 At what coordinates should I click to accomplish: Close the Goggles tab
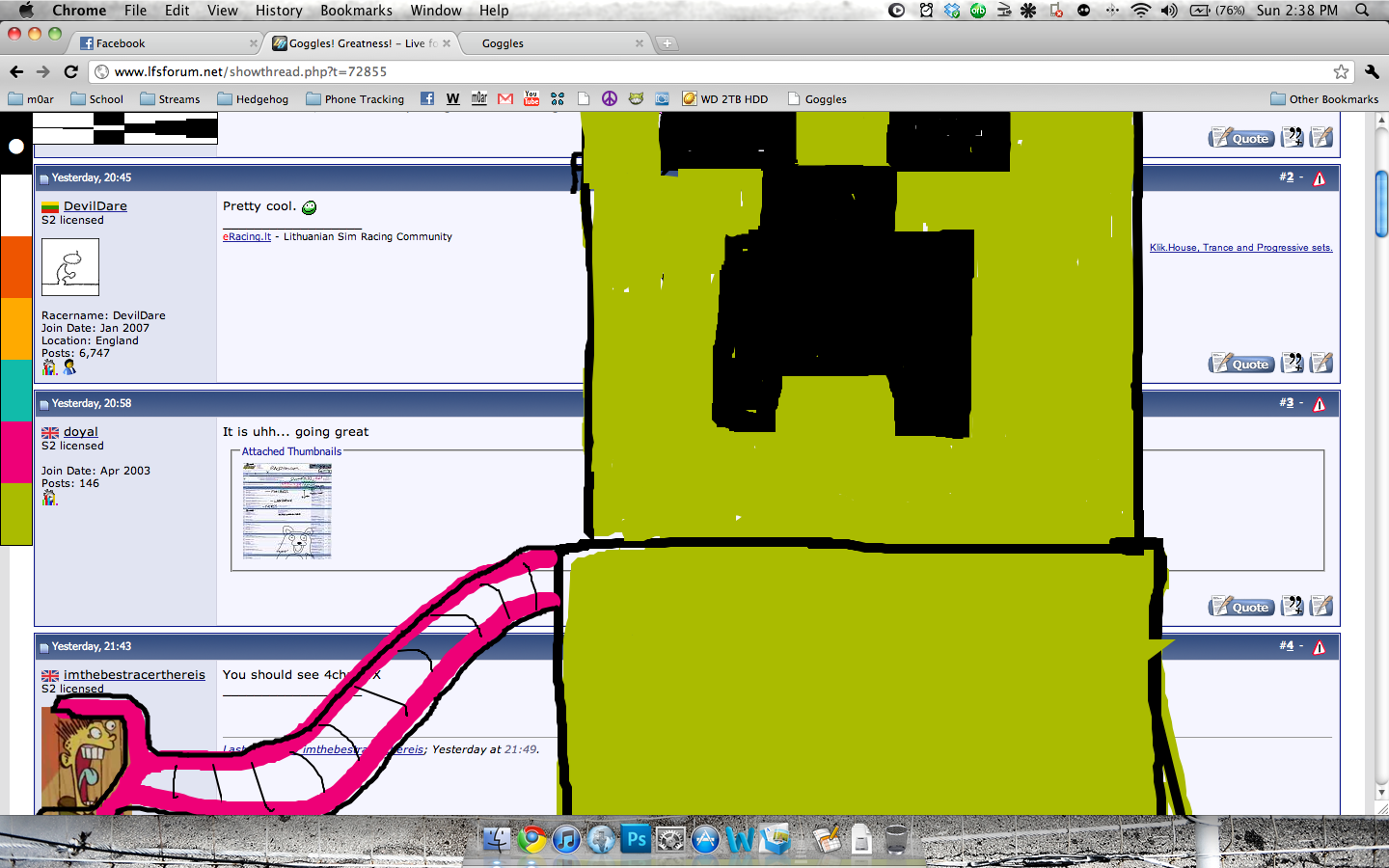(639, 43)
